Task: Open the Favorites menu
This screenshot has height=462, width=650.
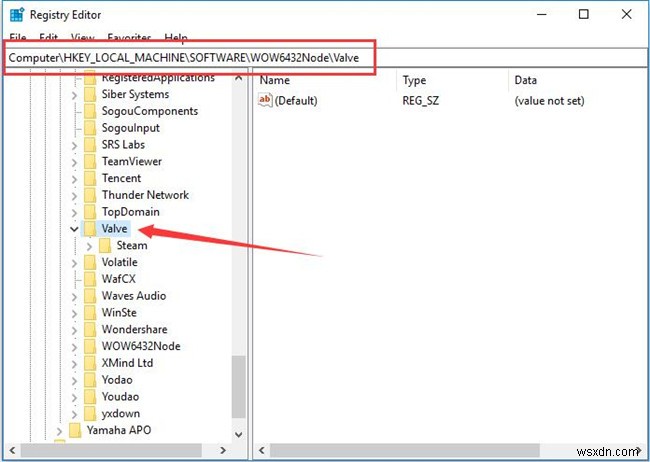Action: pos(129,37)
